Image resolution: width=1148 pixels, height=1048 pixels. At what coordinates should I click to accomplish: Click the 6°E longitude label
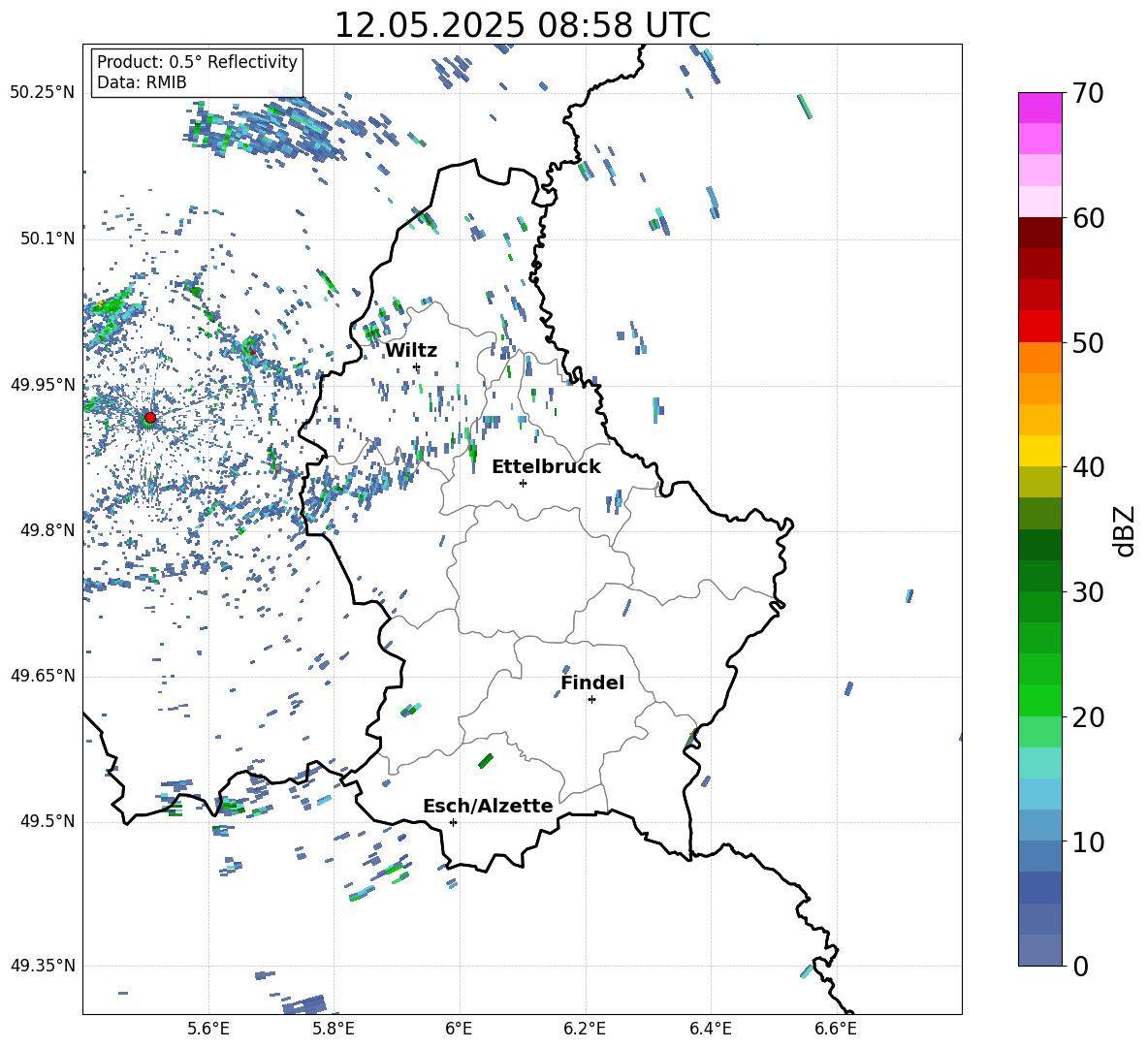click(x=459, y=1029)
